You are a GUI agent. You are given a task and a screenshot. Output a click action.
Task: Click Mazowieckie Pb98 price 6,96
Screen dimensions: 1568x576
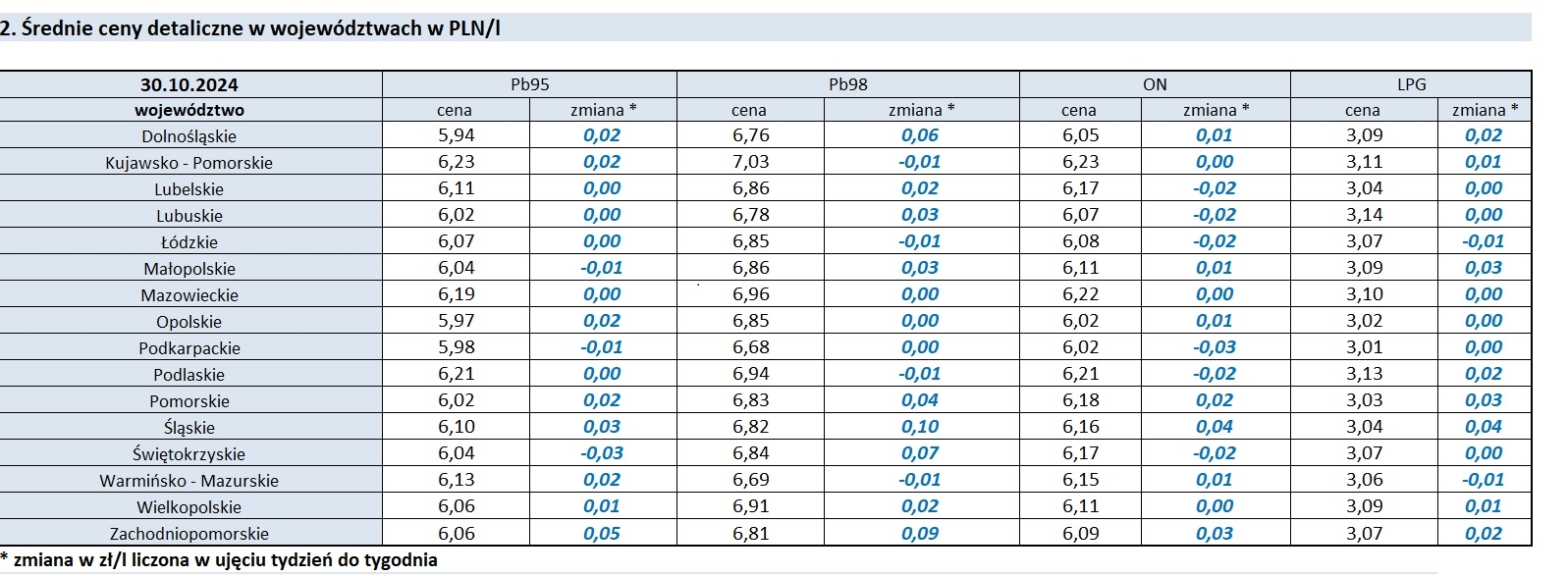pos(750,294)
